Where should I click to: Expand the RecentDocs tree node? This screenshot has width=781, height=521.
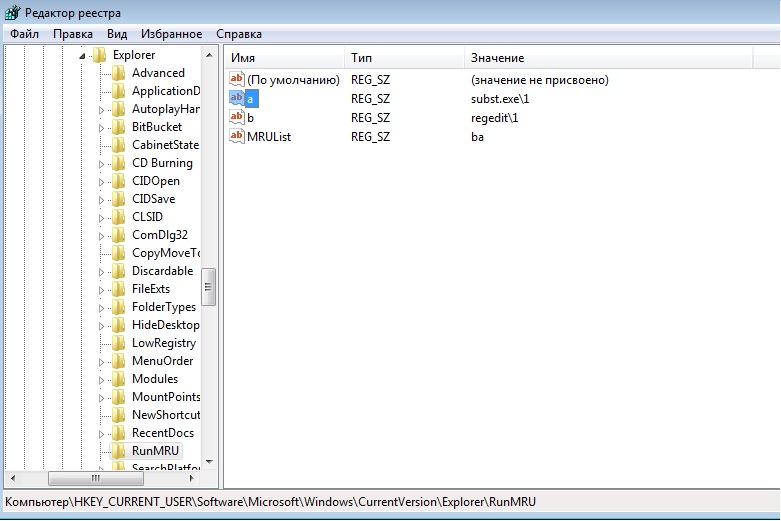(x=102, y=434)
